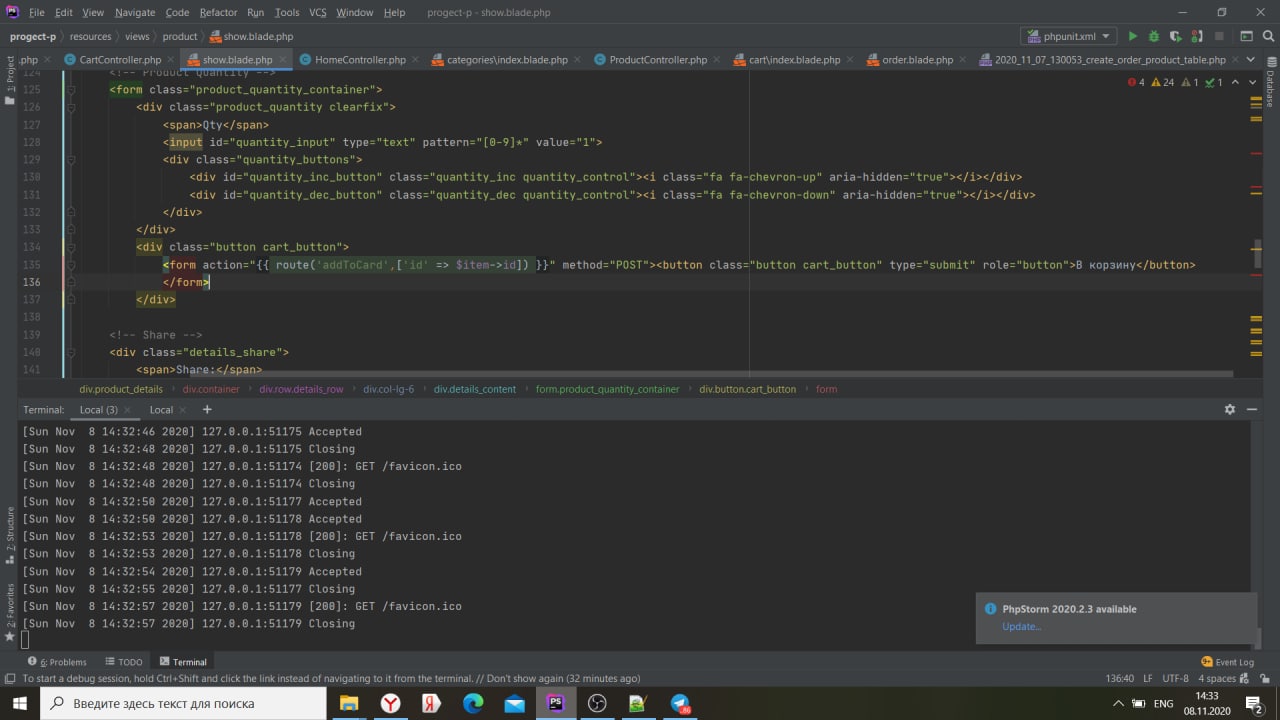Select the second Local terminal tab
The width and height of the screenshot is (1280, 720).
162,410
